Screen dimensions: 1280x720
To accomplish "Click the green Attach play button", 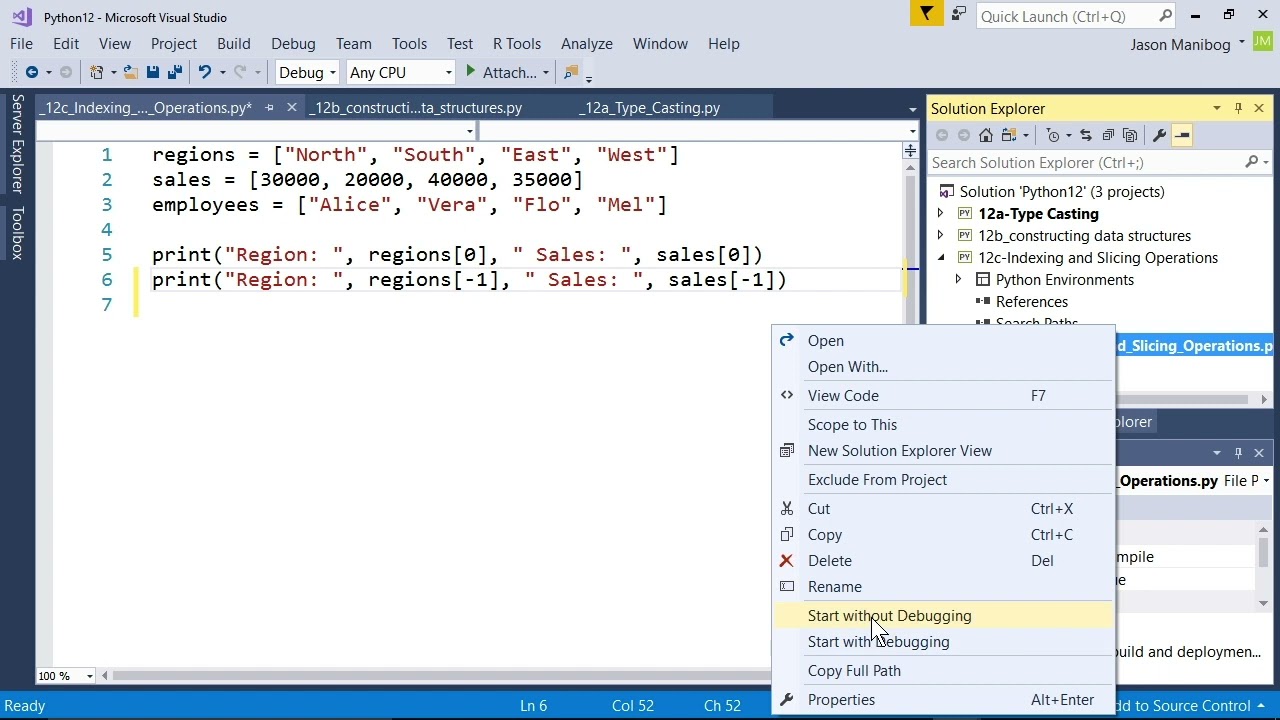I will [471, 72].
